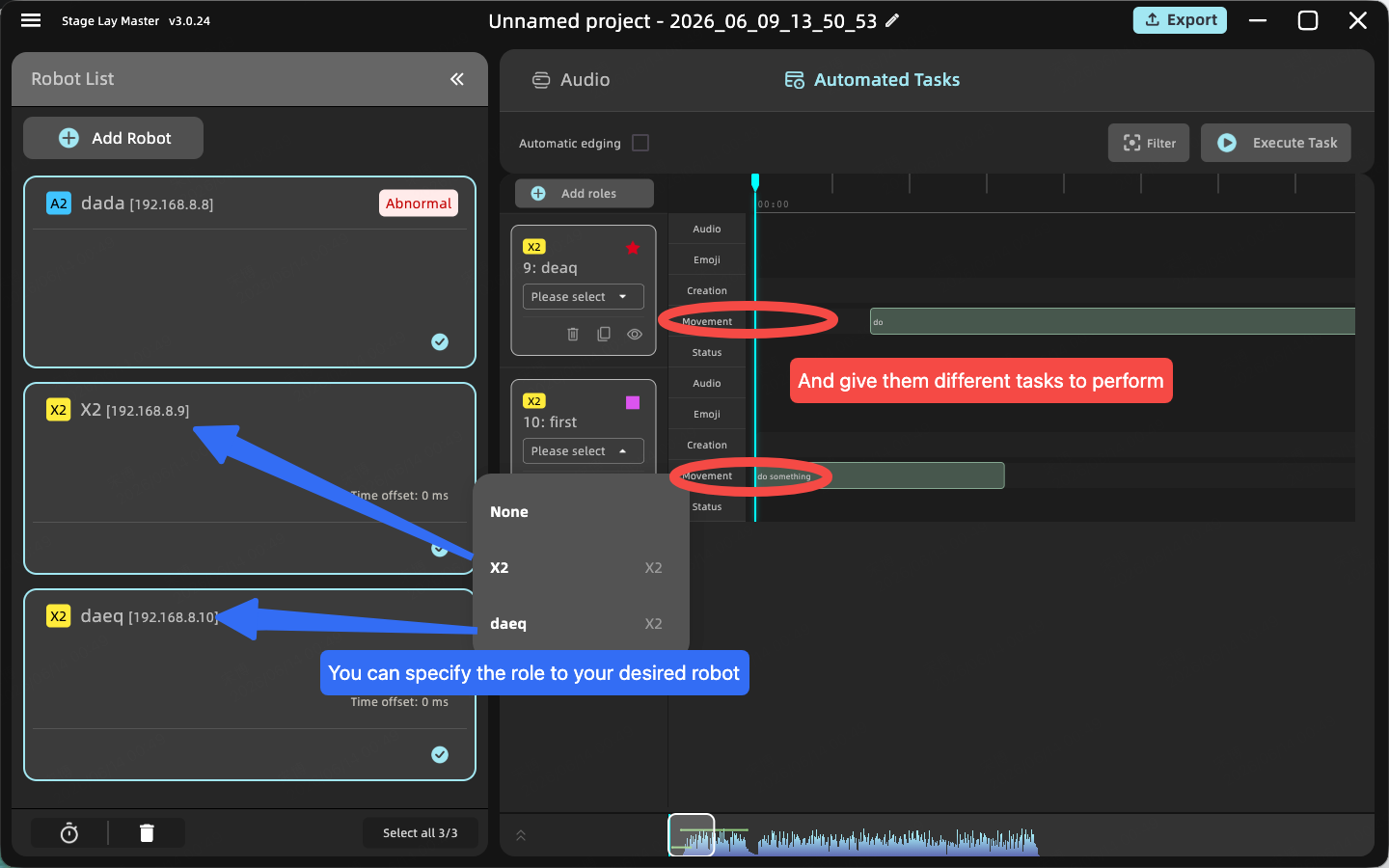This screenshot has height=868, width=1389.
Task: Open the hamburger menu beside Stage Lay Master
Action: pos(31,20)
